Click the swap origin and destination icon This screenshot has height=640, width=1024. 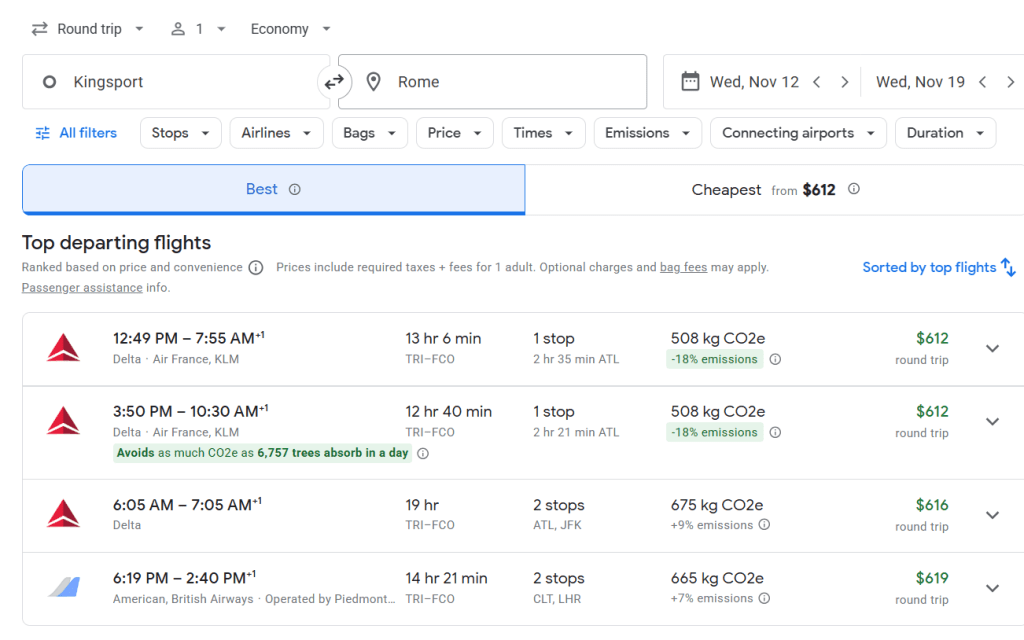click(334, 82)
